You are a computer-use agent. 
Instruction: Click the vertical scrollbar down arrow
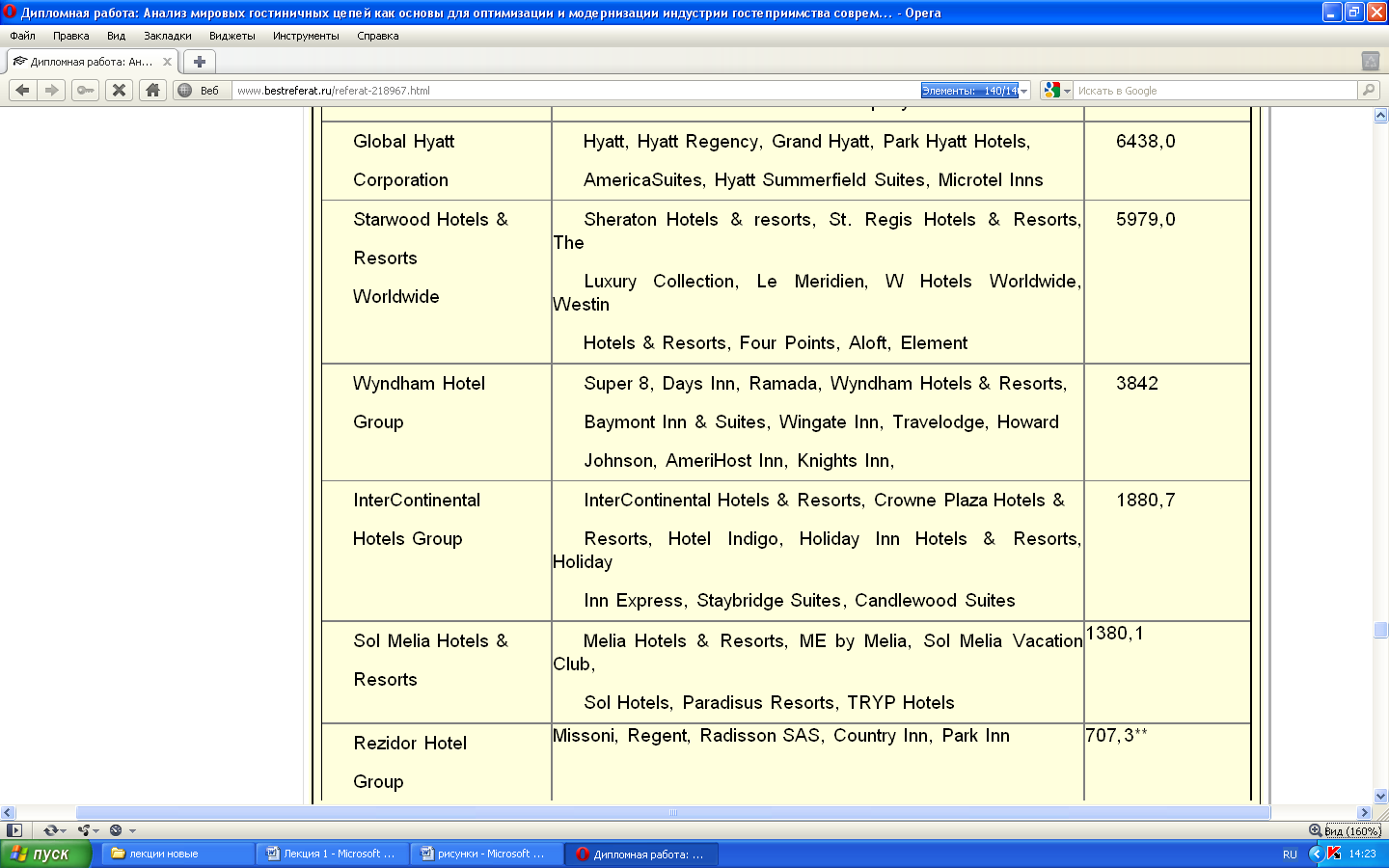tap(1380, 797)
